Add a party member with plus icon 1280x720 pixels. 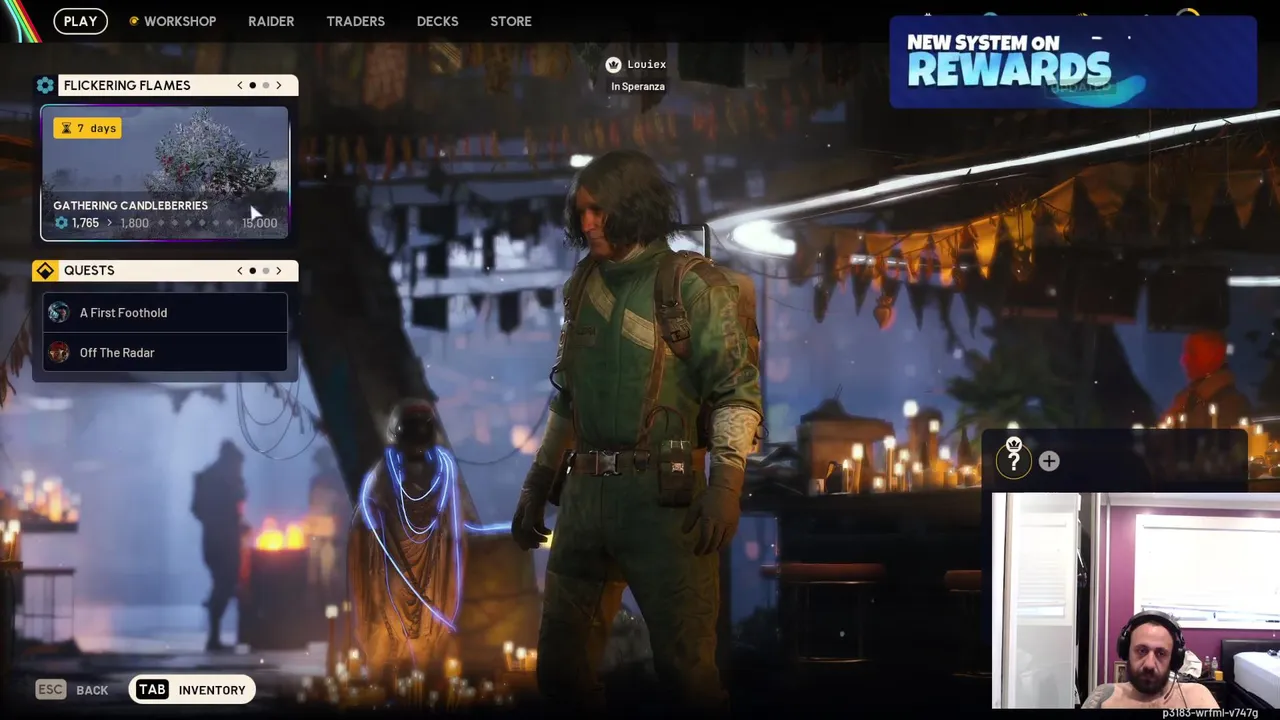pos(1049,461)
